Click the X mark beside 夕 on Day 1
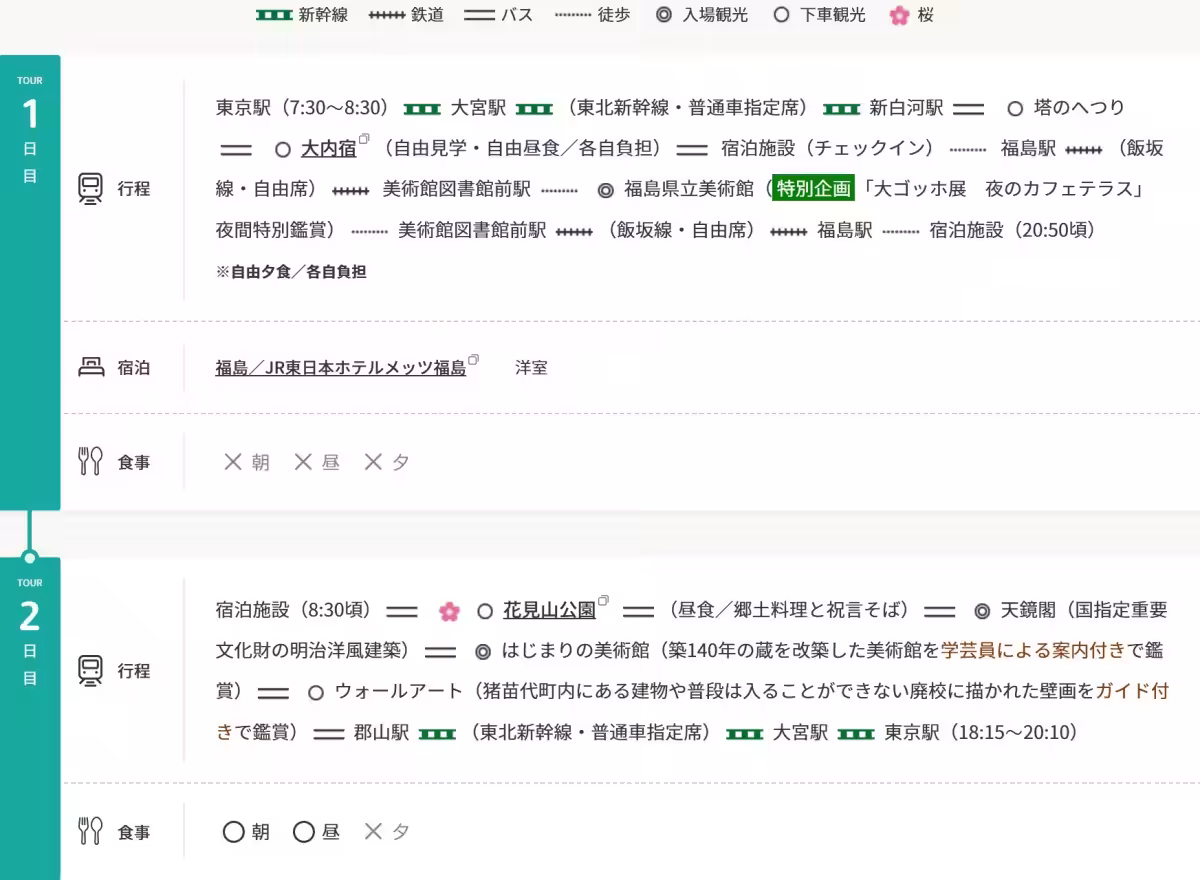 [371, 461]
